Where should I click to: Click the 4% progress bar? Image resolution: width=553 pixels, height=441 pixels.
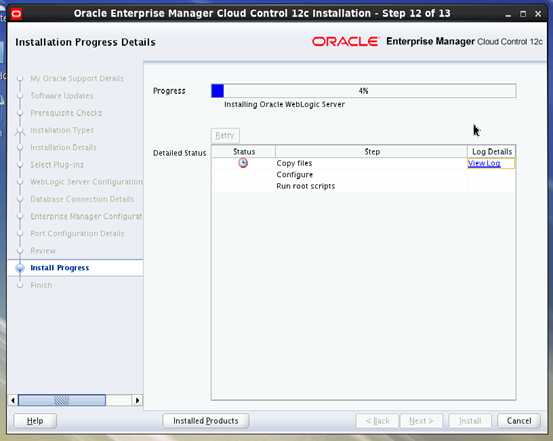tap(364, 91)
